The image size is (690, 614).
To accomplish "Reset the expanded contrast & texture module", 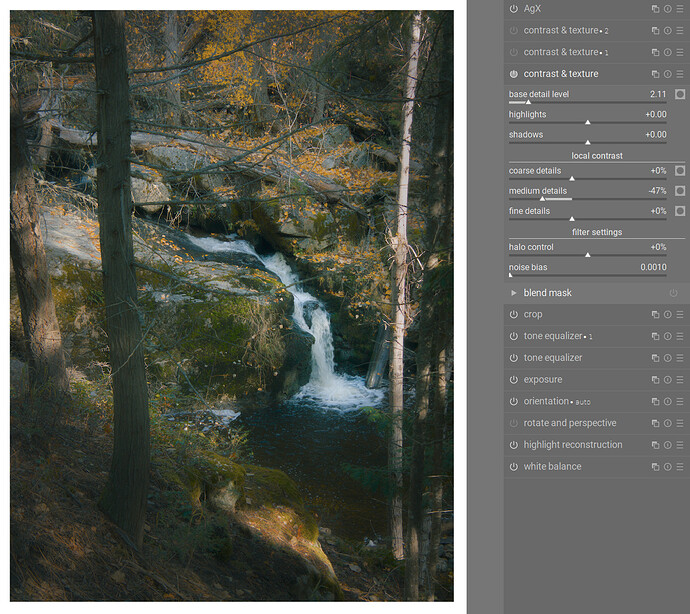I will coord(668,74).
